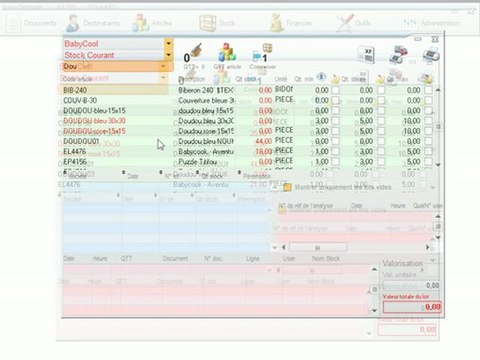Click the Ligne column header

[253, 258]
